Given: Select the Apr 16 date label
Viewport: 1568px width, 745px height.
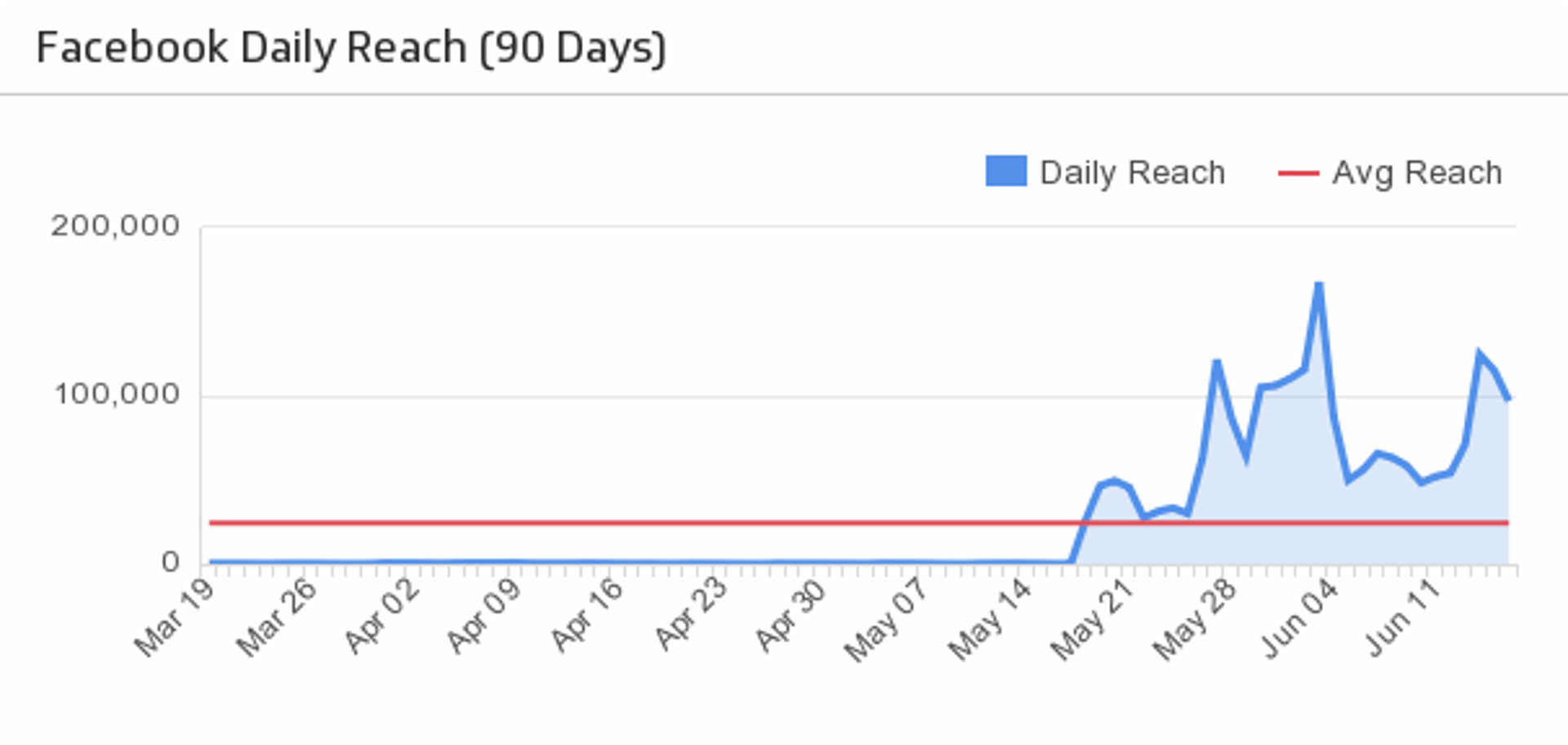Looking at the screenshot, I should pyautogui.click(x=586, y=617).
